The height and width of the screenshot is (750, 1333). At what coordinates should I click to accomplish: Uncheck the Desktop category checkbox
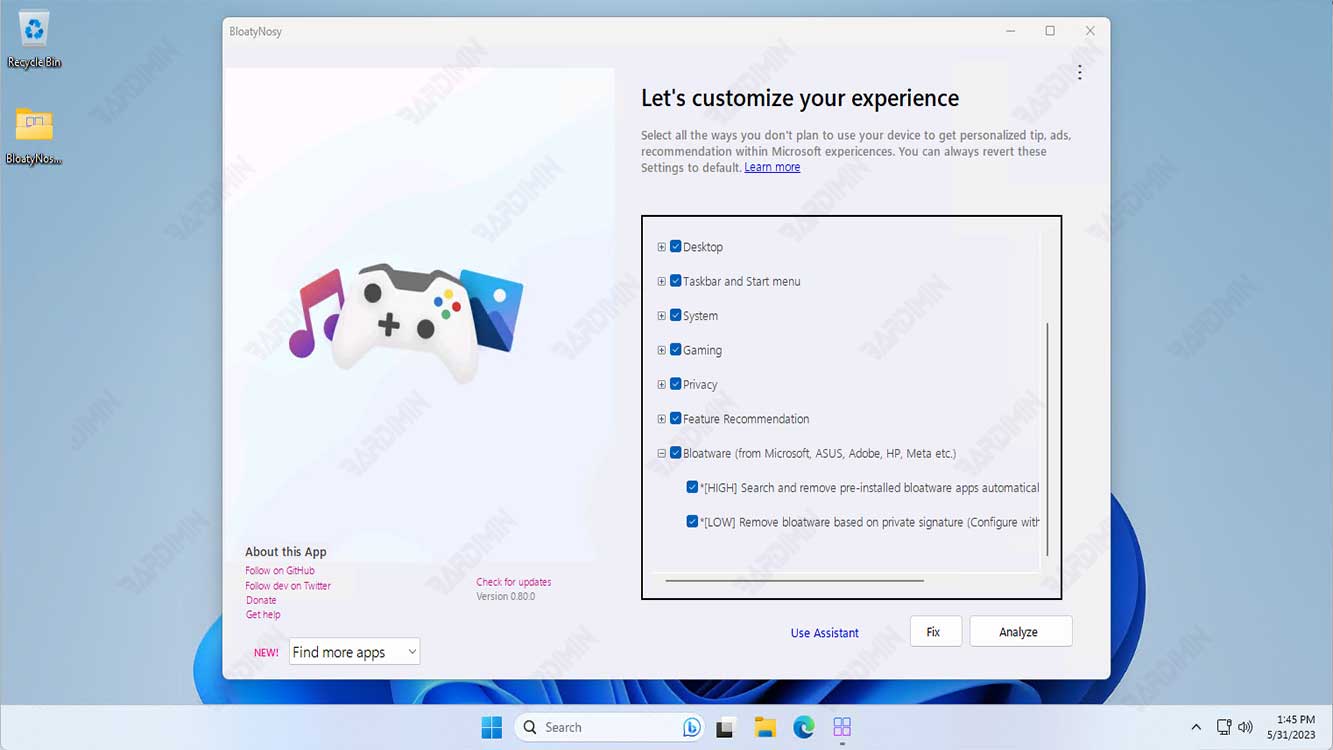tap(675, 246)
